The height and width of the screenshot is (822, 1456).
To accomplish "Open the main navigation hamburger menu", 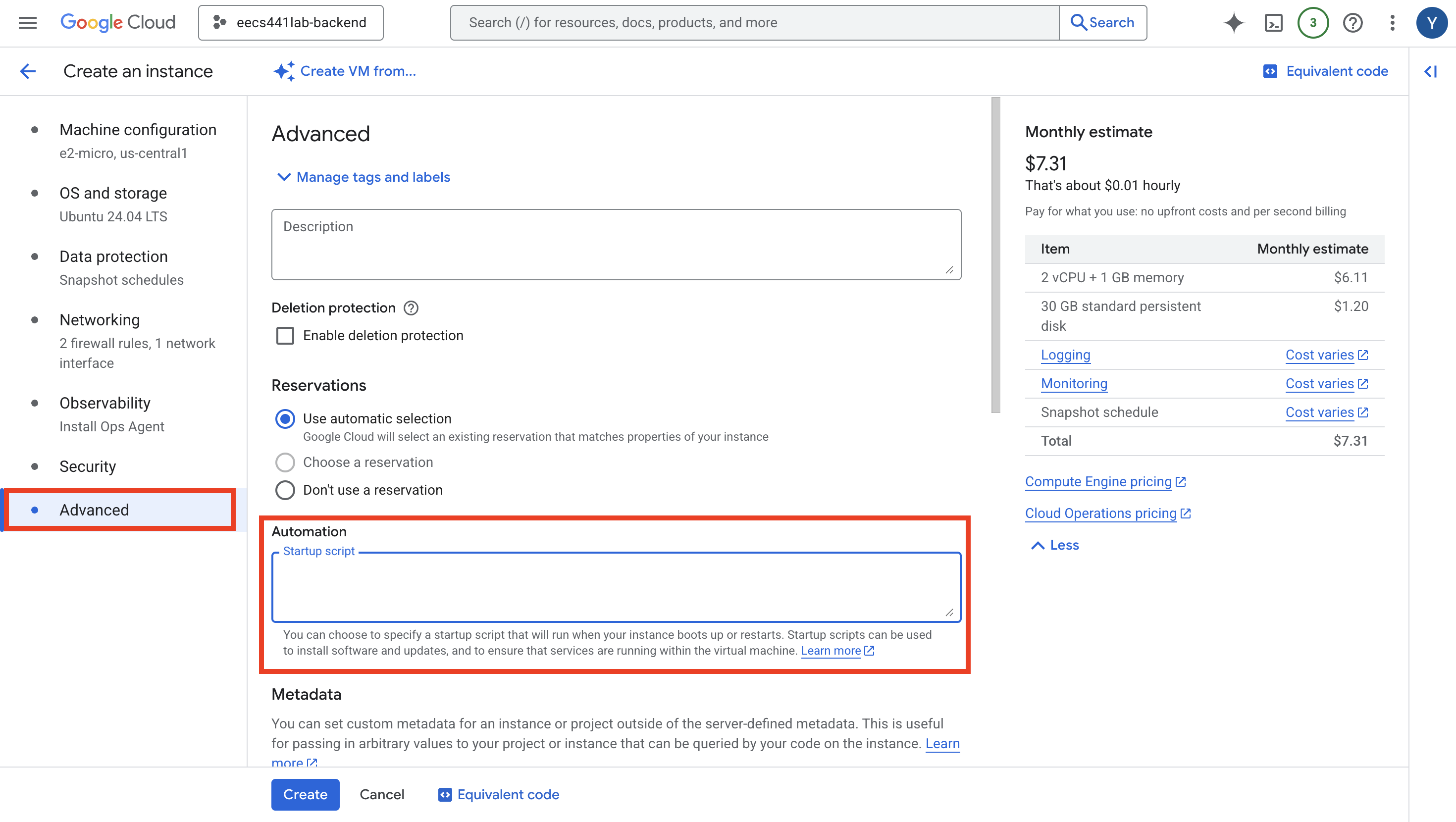I will (27, 23).
